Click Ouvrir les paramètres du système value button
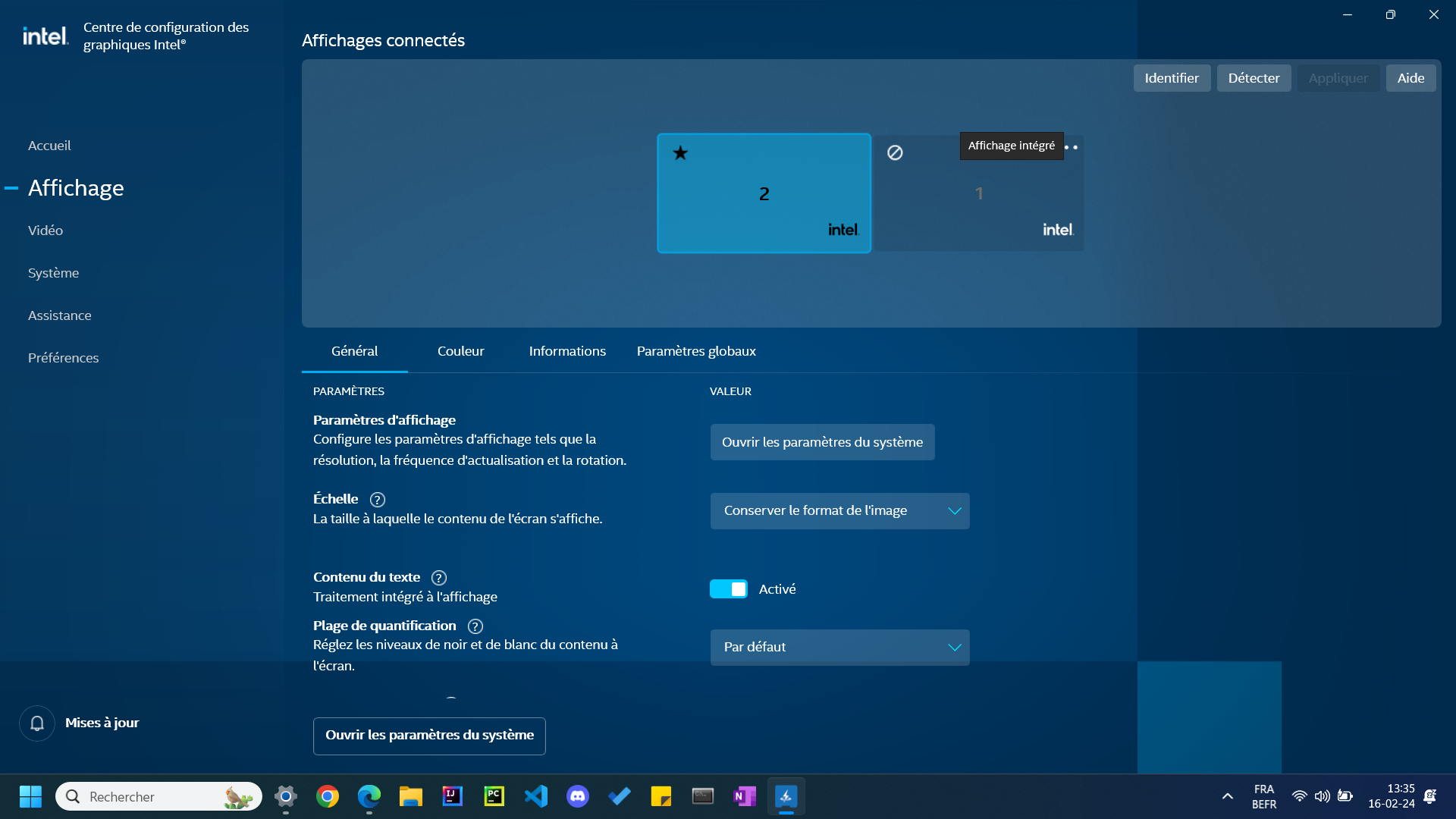This screenshot has height=819, width=1456. click(822, 442)
